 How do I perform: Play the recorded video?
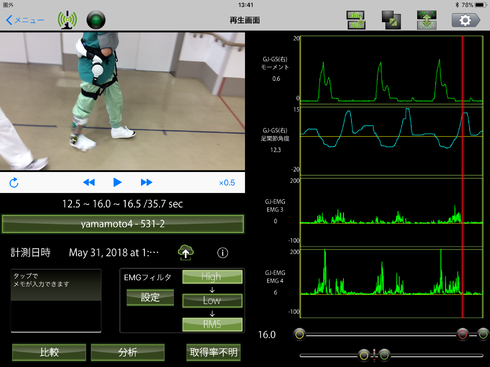click(117, 182)
